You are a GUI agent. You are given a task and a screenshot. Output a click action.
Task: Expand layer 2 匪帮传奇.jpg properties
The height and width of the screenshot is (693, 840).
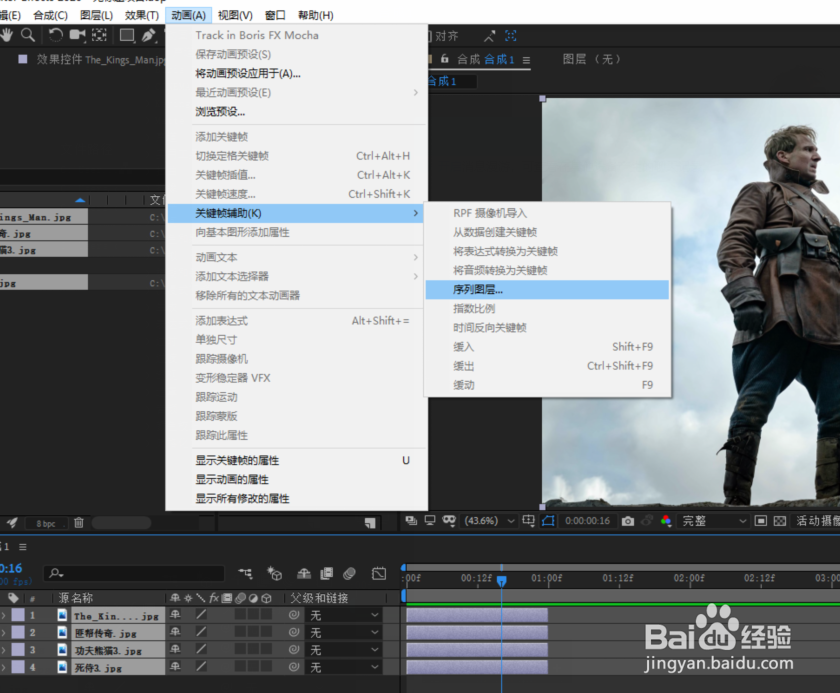point(3,632)
